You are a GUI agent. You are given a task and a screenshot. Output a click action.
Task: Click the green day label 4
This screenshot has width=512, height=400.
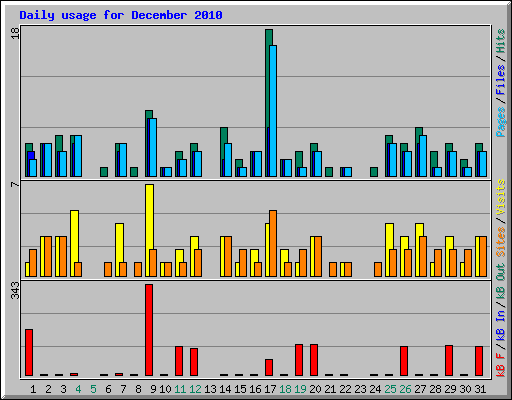tap(78, 389)
